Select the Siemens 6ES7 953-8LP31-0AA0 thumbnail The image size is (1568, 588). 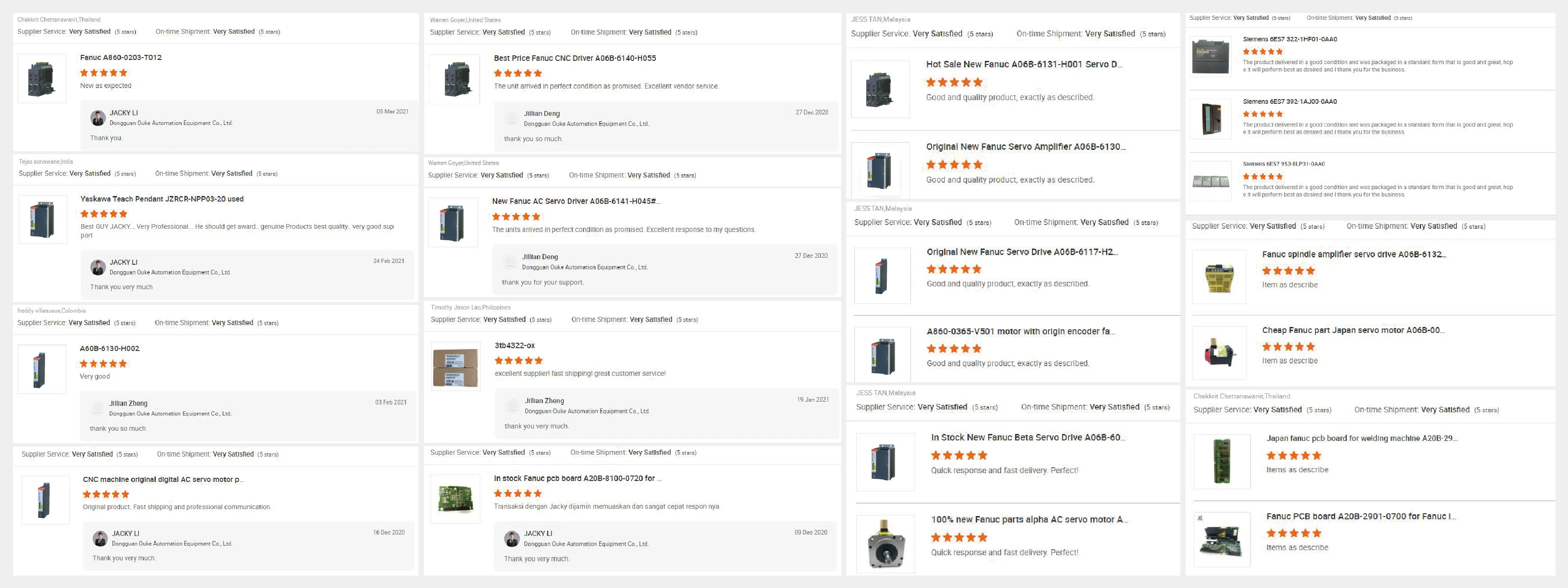click(x=1211, y=181)
